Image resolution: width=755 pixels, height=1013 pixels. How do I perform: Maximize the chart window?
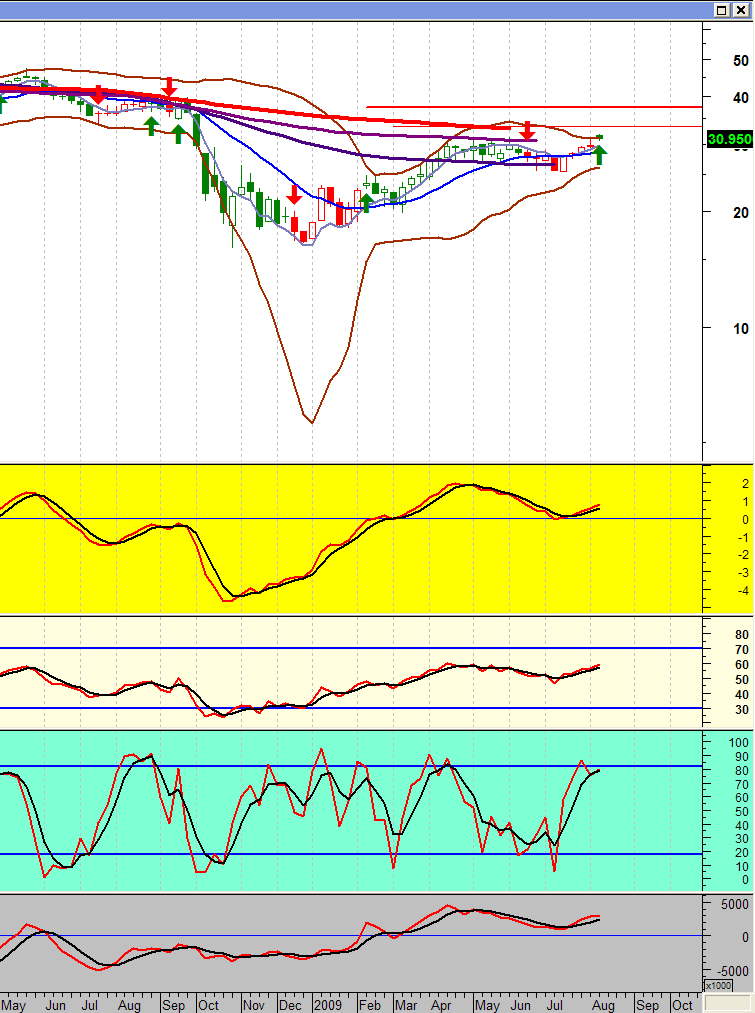[722, 10]
